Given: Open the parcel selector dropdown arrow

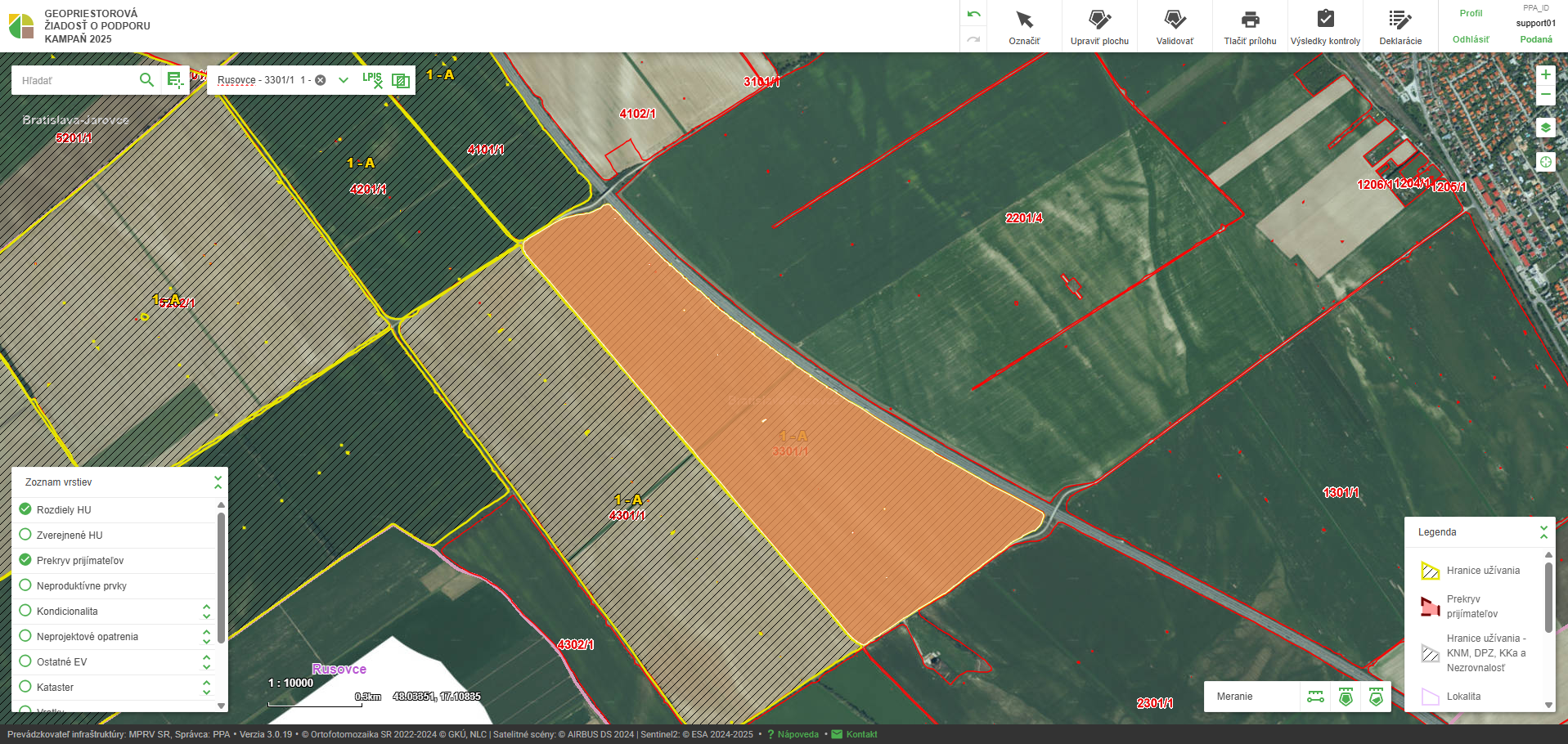Looking at the screenshot, I should point(344,80).
